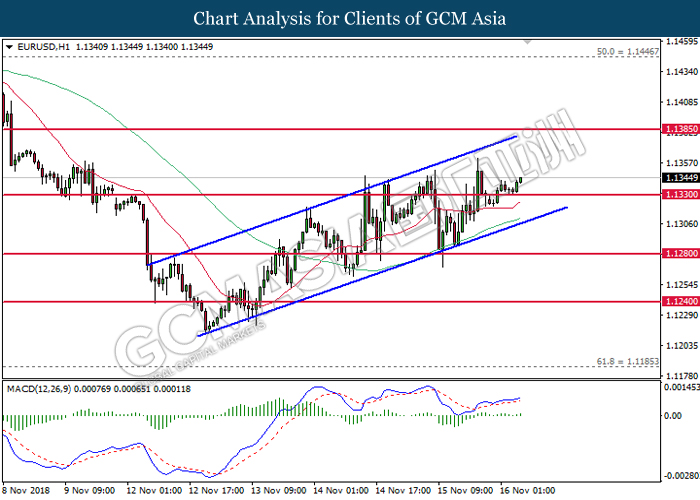Select the 1.14085 price scale value
Image resolution: width=700 pixels, height=500 pixels.
pyautogui.click(x=682, y=102)
